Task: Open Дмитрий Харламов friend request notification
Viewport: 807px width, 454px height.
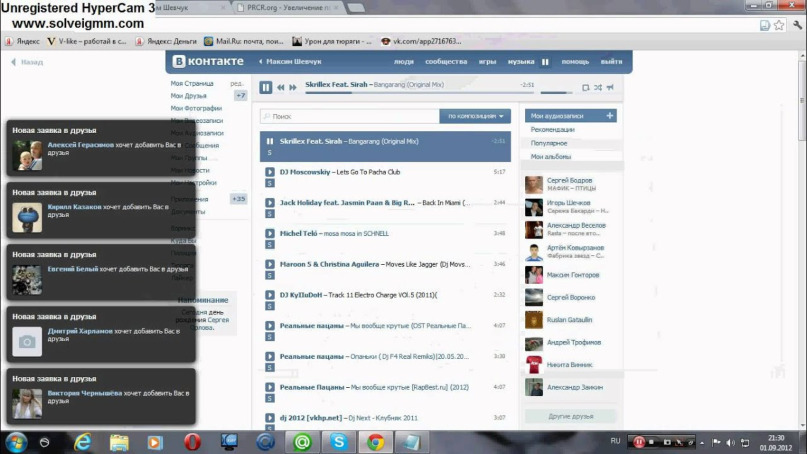Action: (101, 335)
